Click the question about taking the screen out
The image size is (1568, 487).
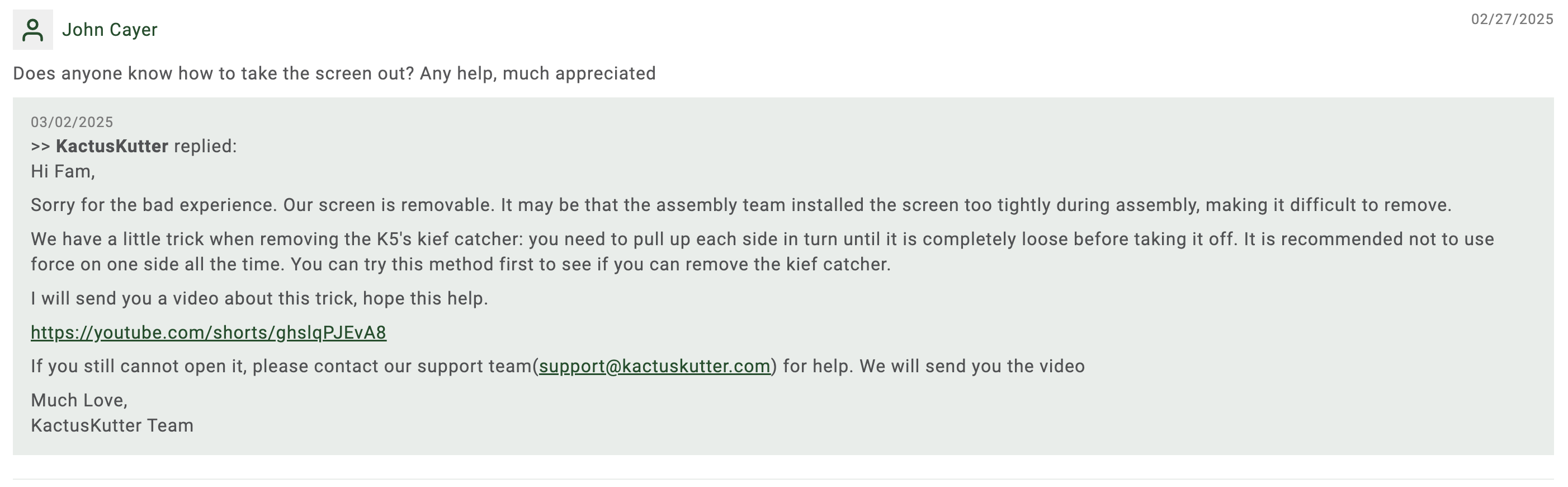point(334,73)
